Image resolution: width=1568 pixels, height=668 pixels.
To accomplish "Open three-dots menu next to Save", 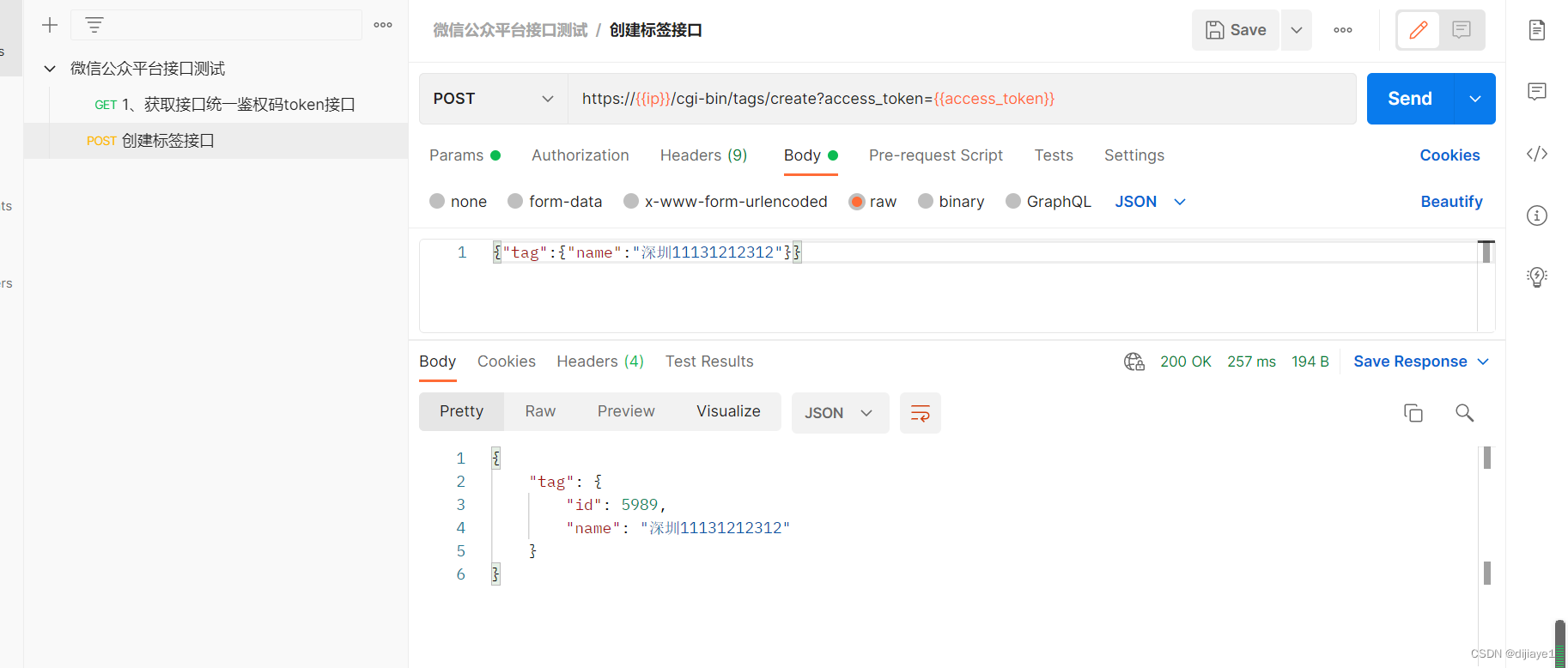I will (1343, 30).
